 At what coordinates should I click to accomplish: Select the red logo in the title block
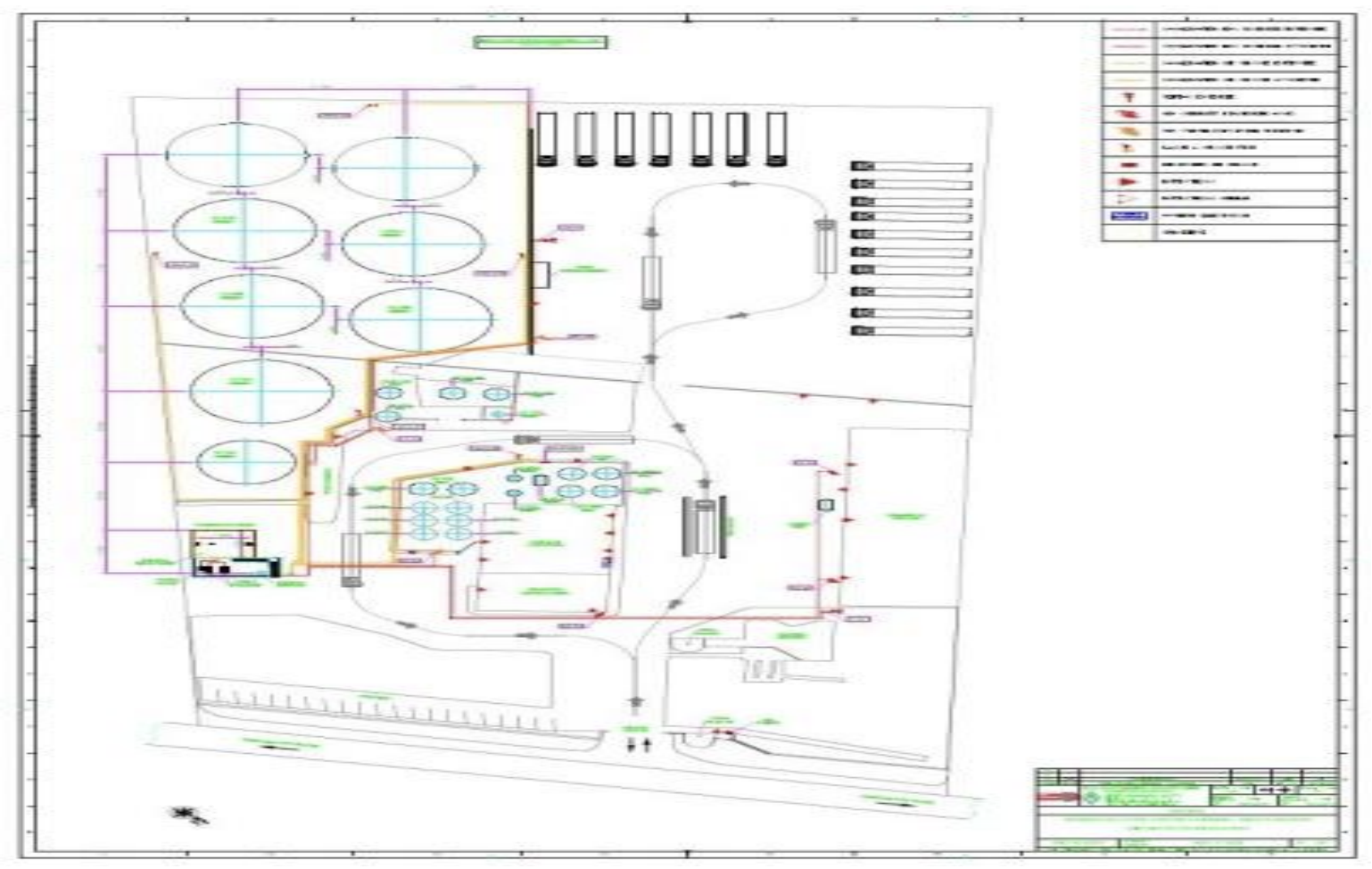coord(1057,796)
